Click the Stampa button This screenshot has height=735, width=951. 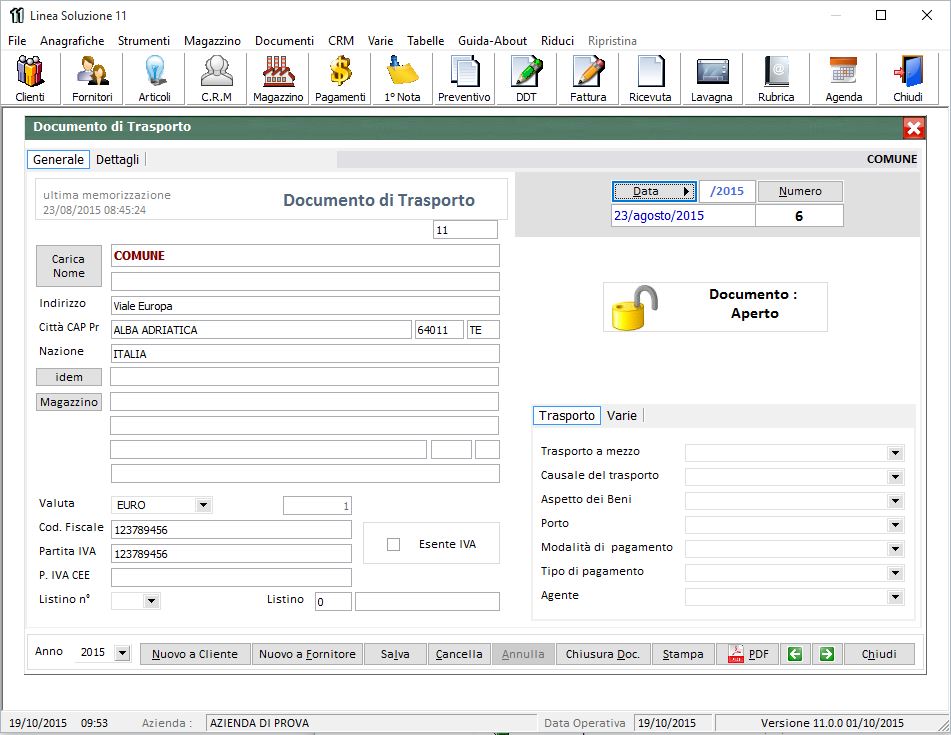tap(683, 654)
